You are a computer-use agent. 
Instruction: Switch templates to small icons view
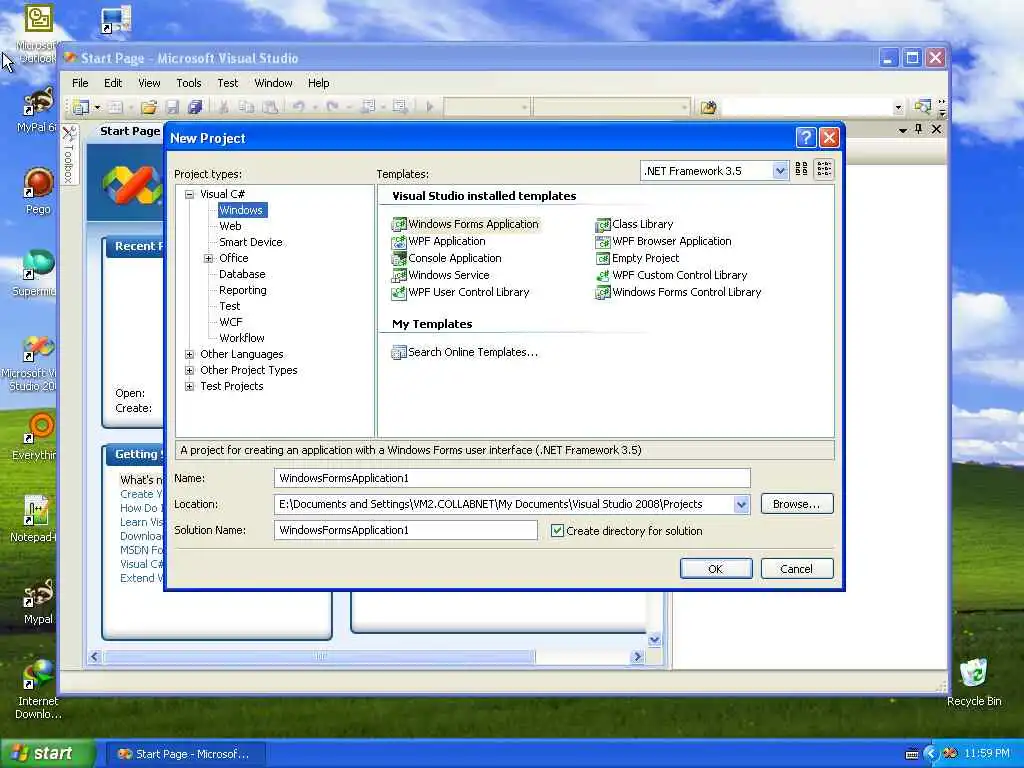click(x=824, y=170)
